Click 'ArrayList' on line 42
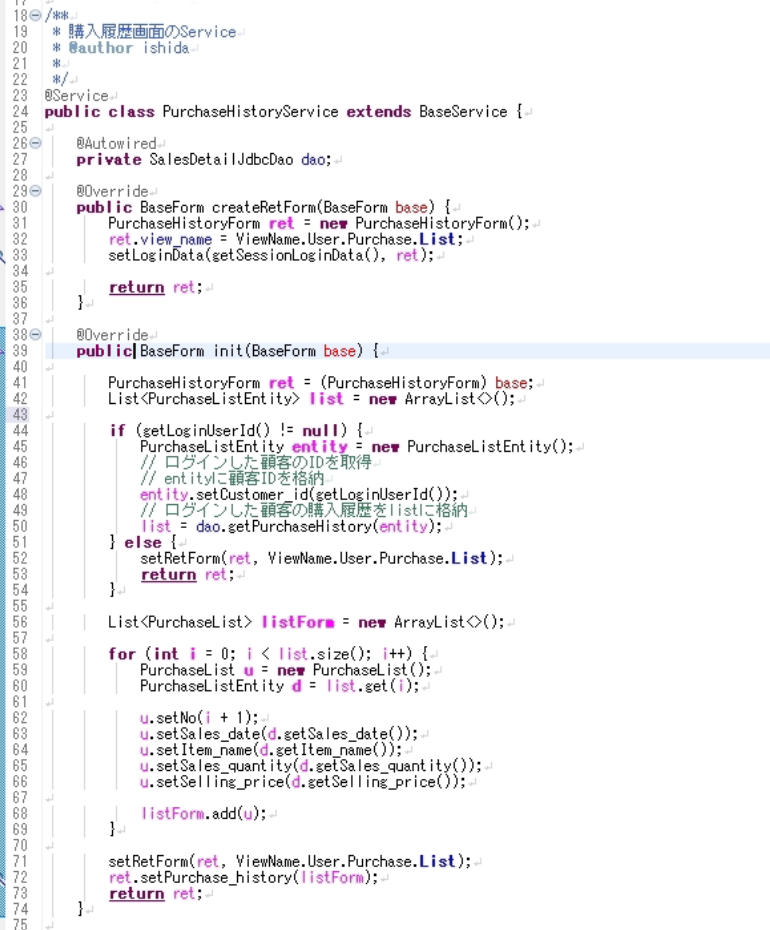This screenshot has height=930, width=770. [x=440, y=399]
